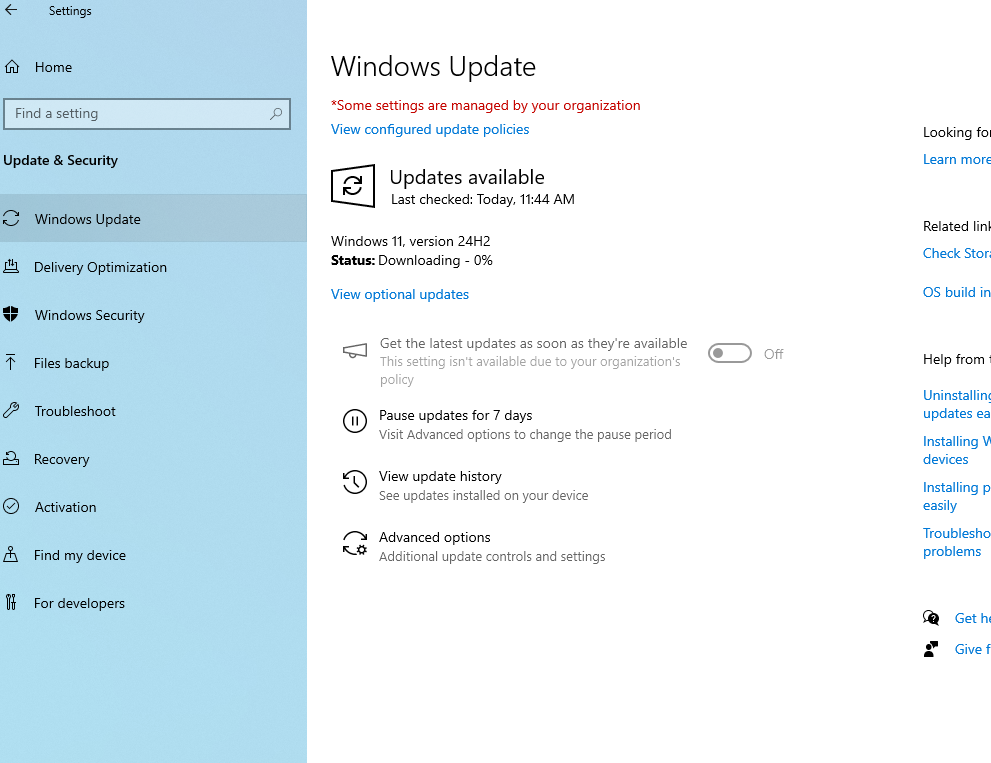Go to the Activation page
Image resolution: width=991 pixels, height=763 pixels.
[154, 507]
